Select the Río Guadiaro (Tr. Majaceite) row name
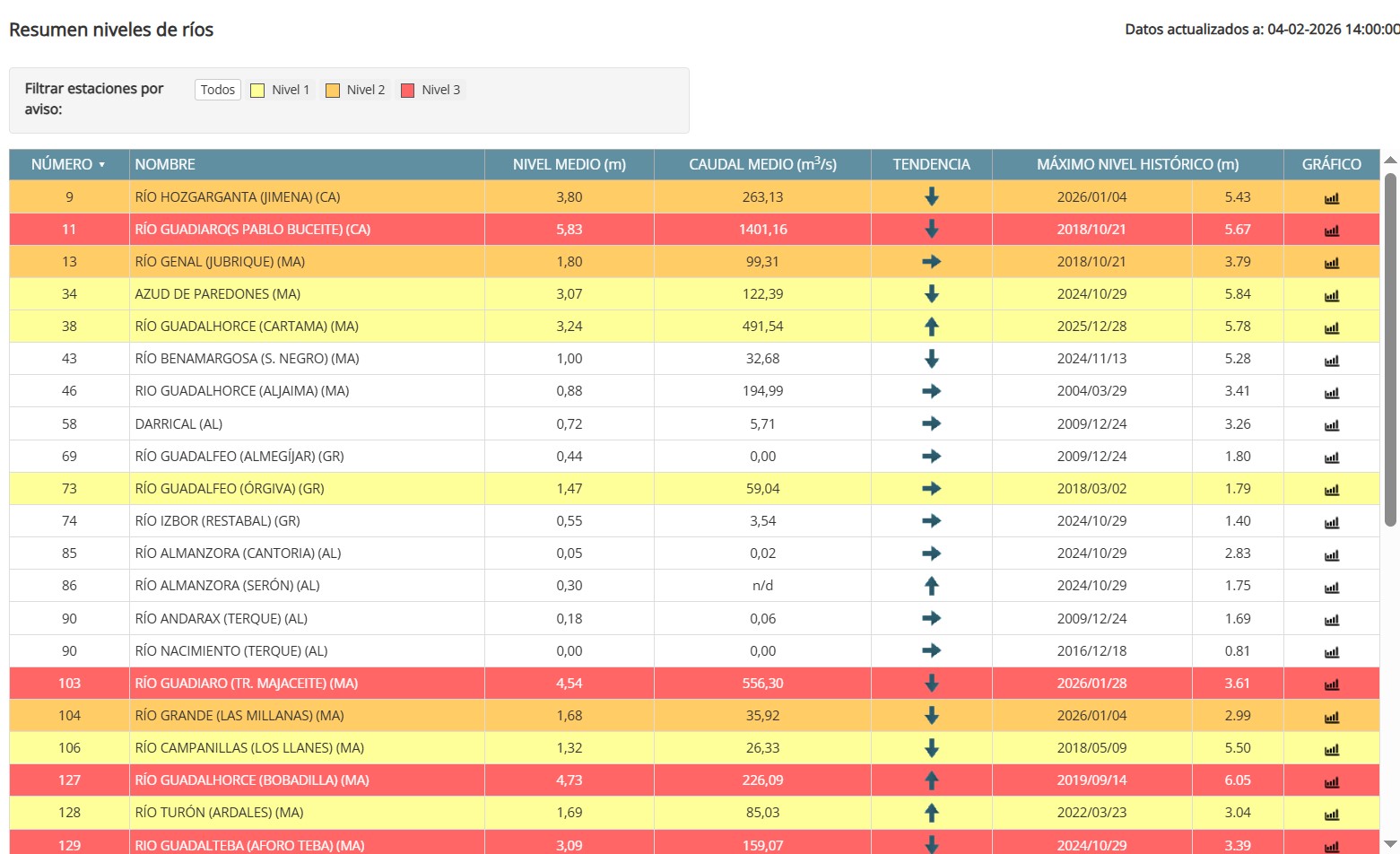 tap(247, 684)
